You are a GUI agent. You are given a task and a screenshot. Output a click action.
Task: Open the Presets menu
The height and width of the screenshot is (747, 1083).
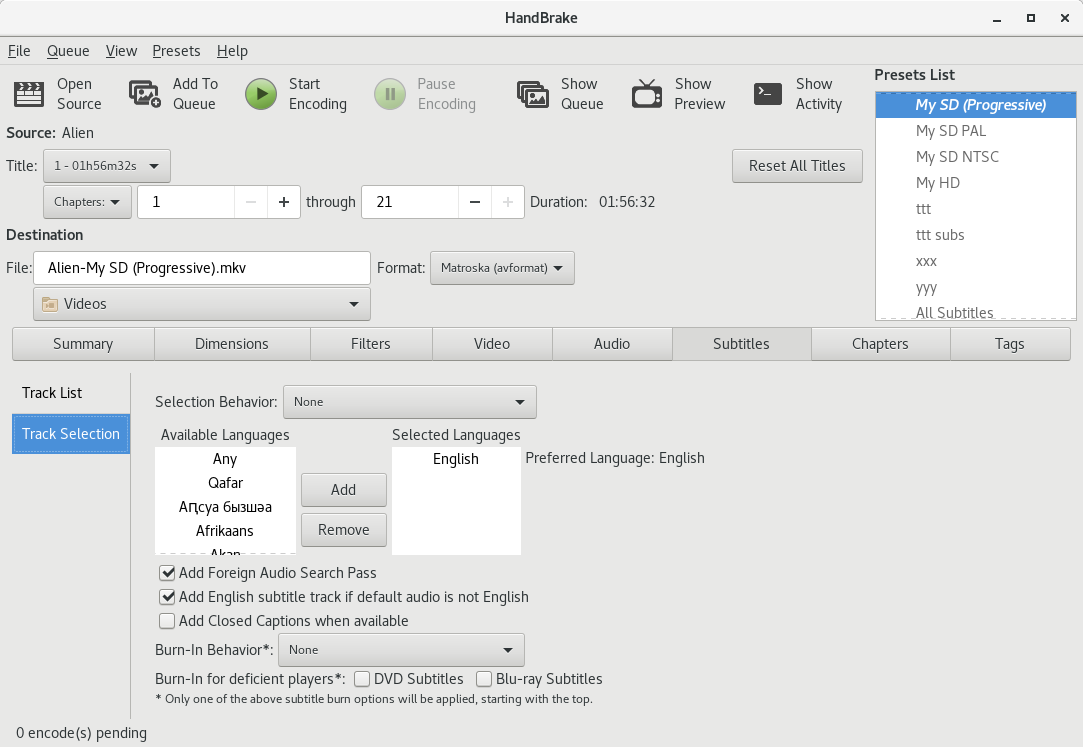tap(176, 51)
